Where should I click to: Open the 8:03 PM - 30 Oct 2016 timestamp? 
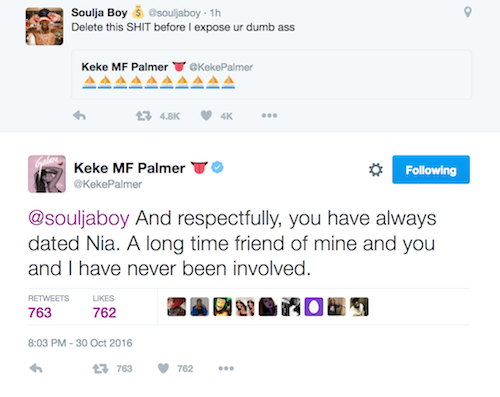pos(80,343)
